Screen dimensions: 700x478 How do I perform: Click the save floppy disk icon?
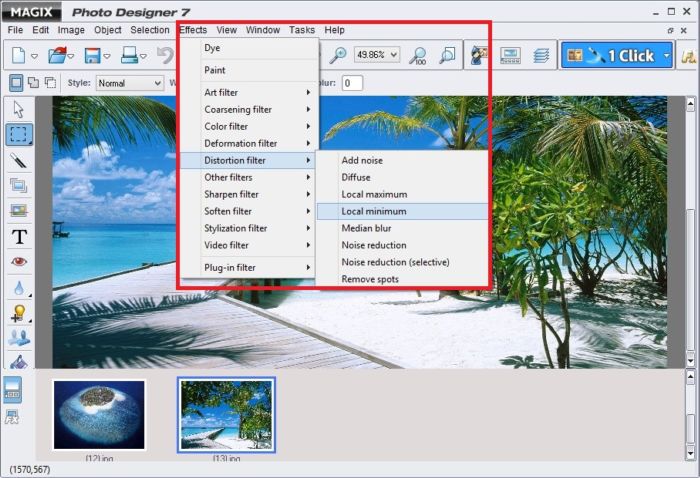pyautogui.click(x=92, y=55)
